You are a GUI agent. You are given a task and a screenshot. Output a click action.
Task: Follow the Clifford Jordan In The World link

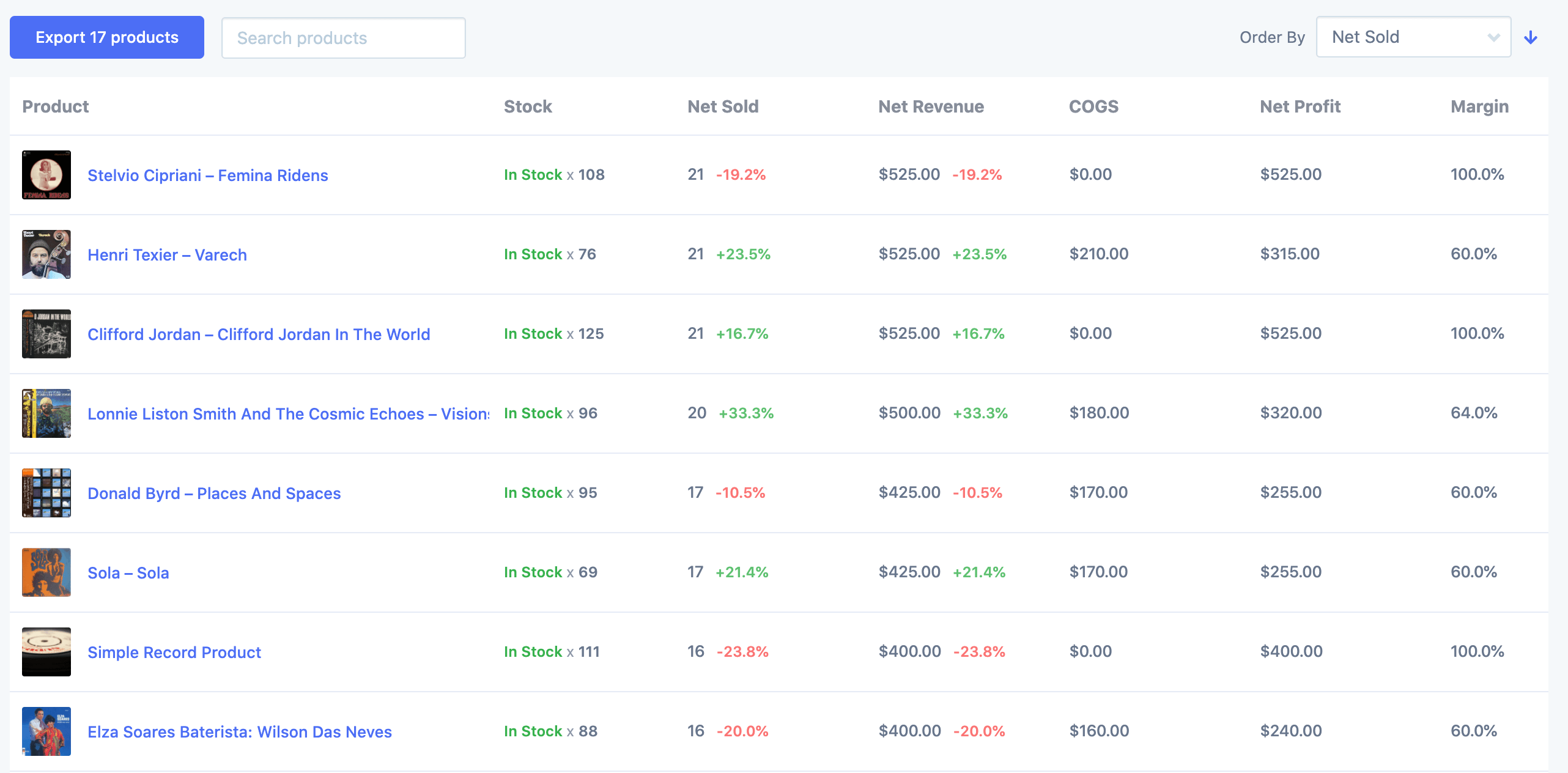click(x=259, y=335)
